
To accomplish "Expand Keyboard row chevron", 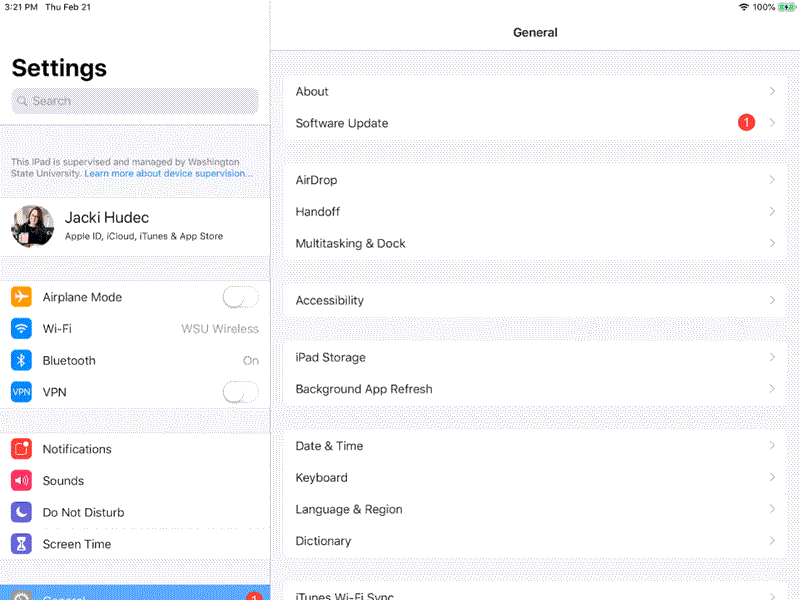I will click(772, 477).
